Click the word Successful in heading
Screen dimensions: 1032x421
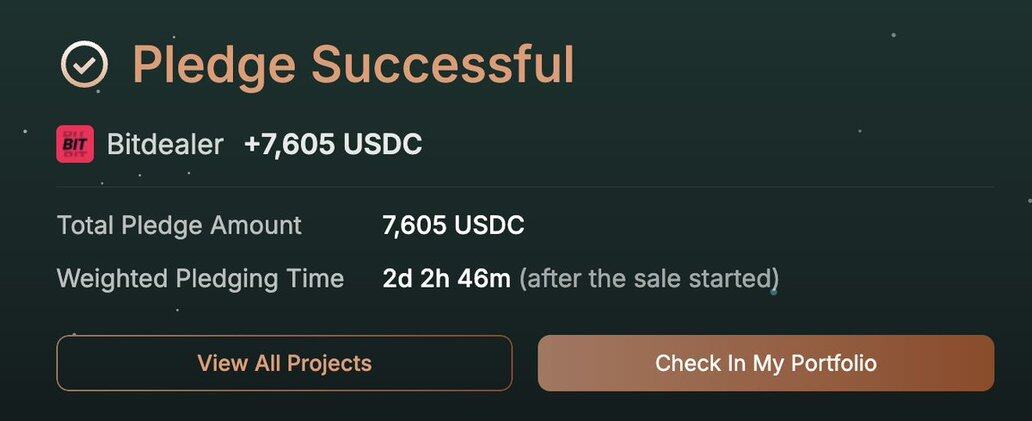pyautogui.click(x=442, y=65)
